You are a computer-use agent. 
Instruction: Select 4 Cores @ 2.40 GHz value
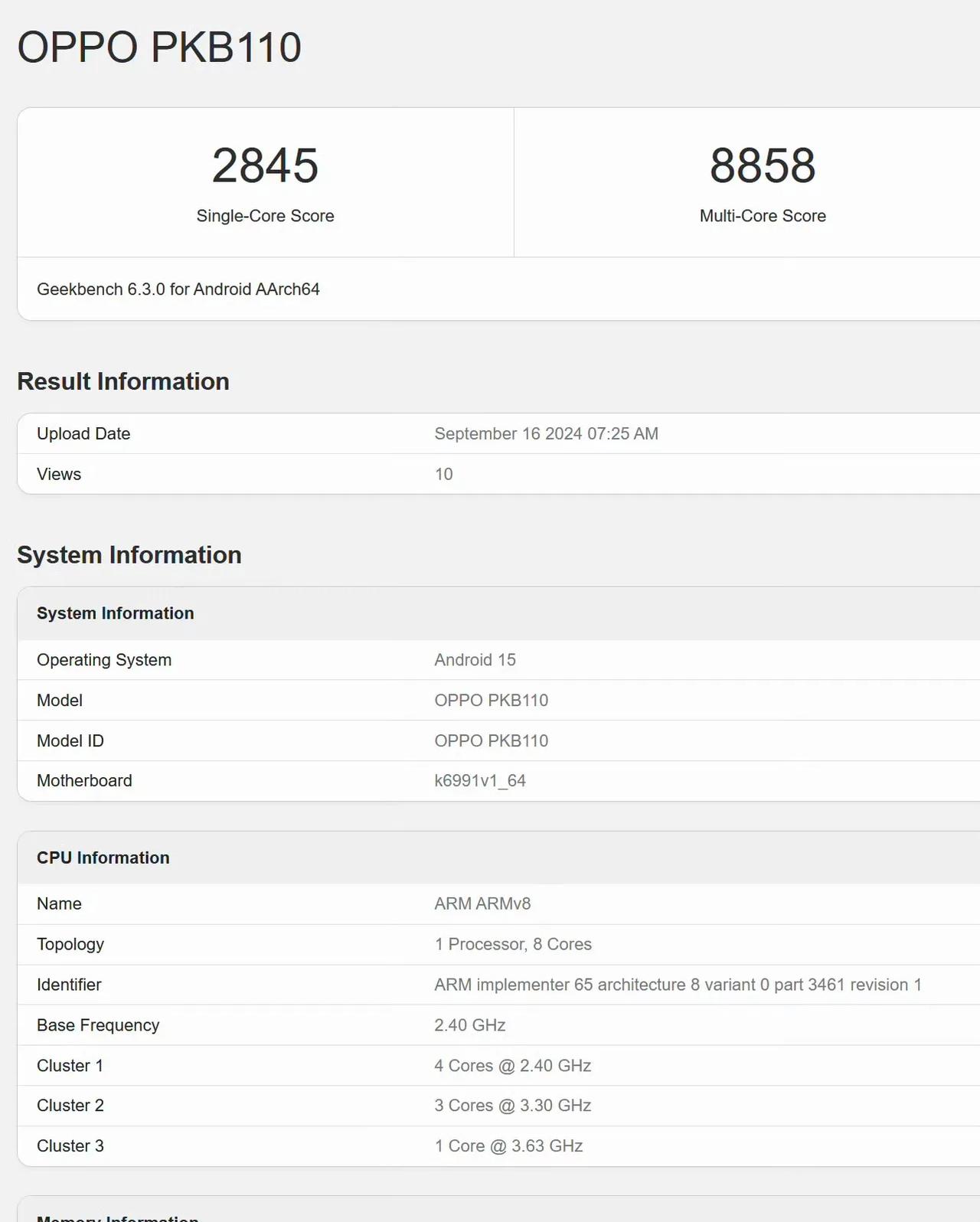(513, 1066)
